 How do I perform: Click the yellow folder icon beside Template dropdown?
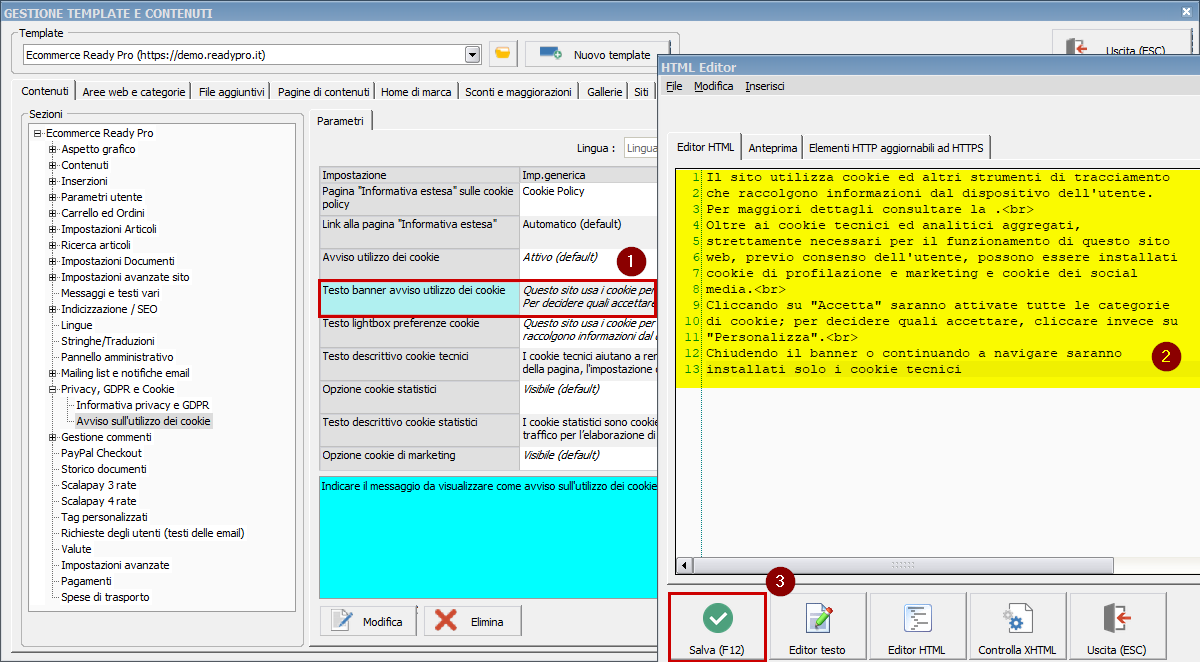(503, 54)
